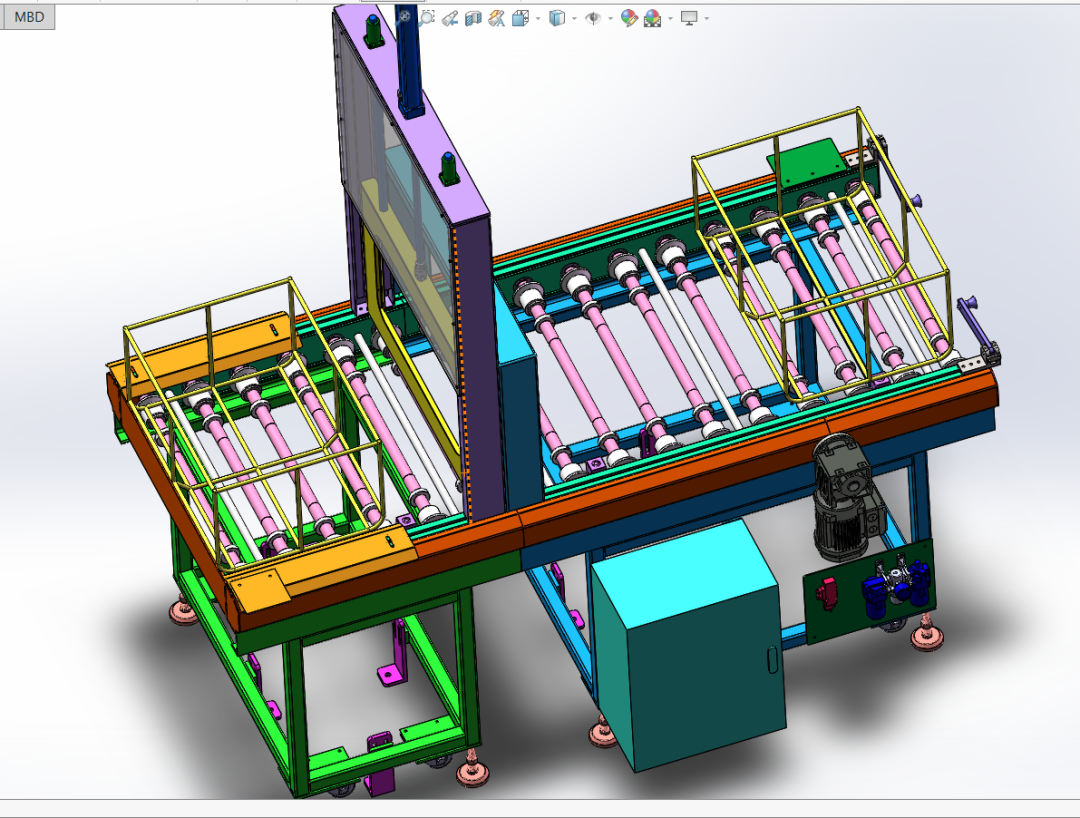This screenshot has width=1080, height=818.
Task: Open the Apply Scene dropdown arrow
Action: click(669, 18)
